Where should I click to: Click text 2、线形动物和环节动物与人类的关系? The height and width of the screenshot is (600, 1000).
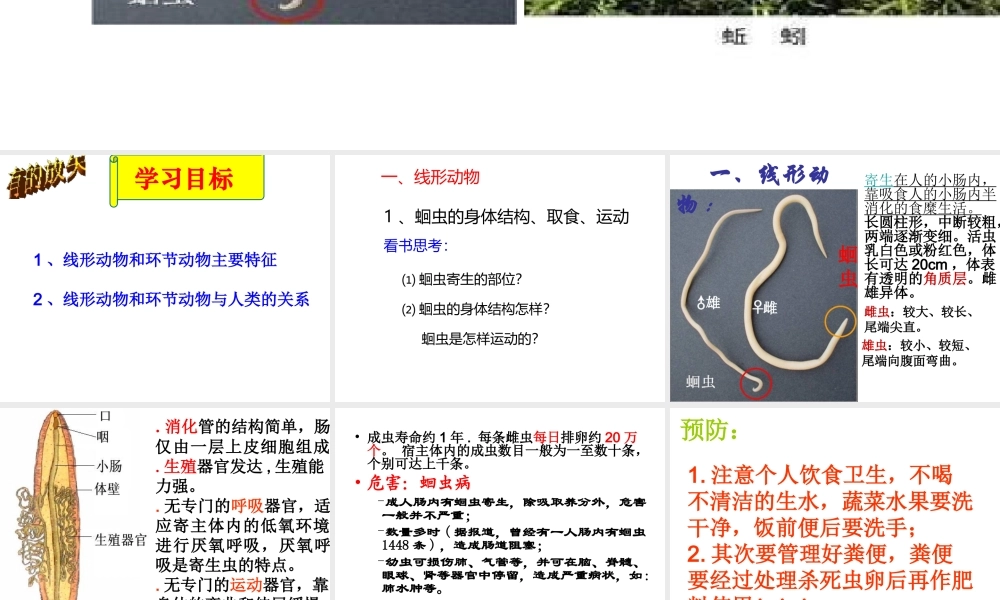coord(171,299)
